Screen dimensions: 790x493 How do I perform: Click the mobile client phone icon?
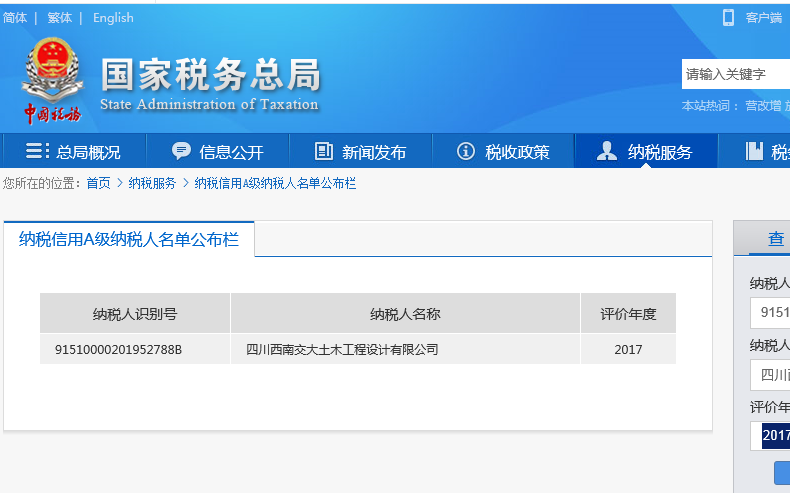pyautogui.click(x=728, y=18)
